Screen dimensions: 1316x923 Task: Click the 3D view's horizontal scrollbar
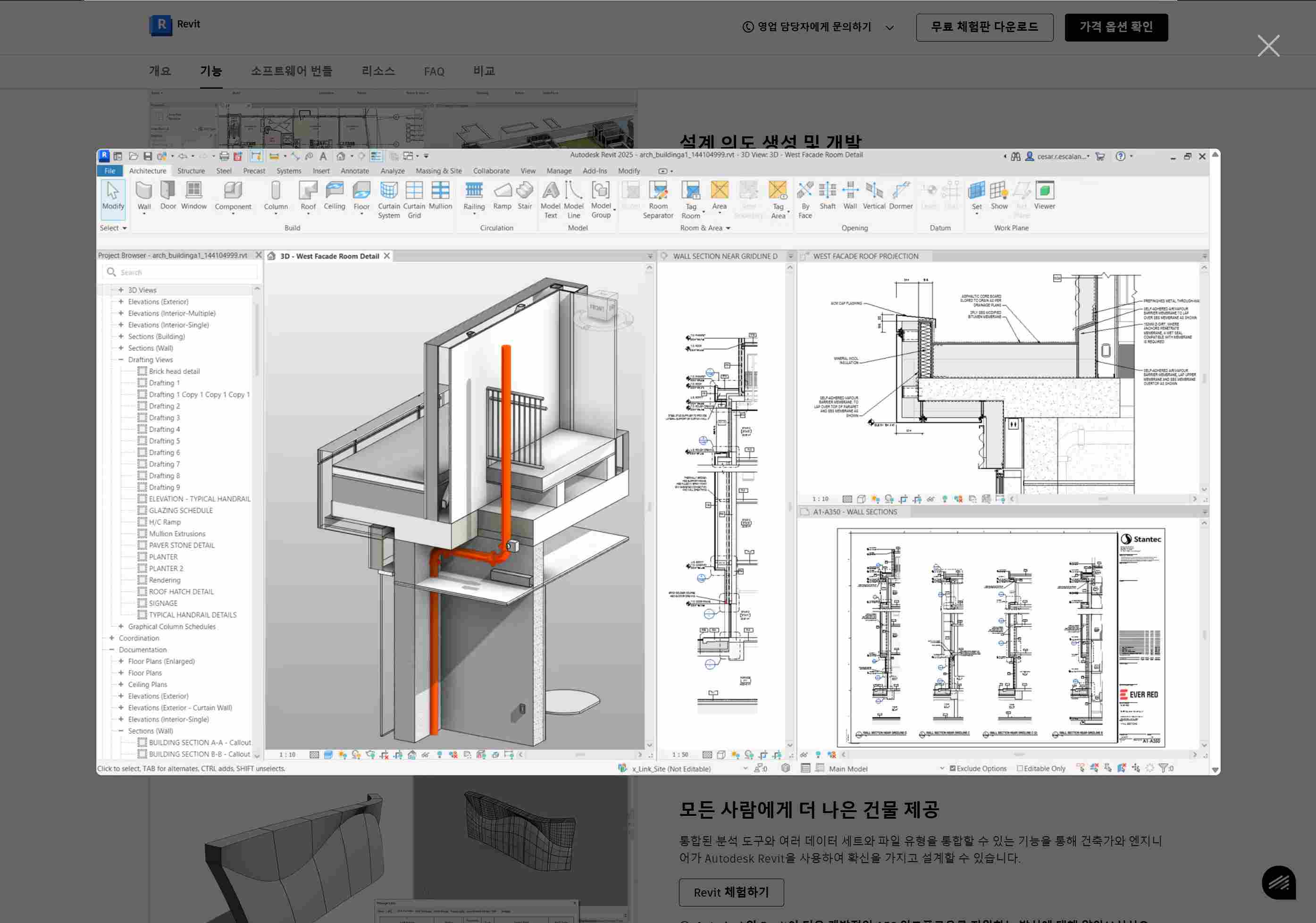[580, 755]
